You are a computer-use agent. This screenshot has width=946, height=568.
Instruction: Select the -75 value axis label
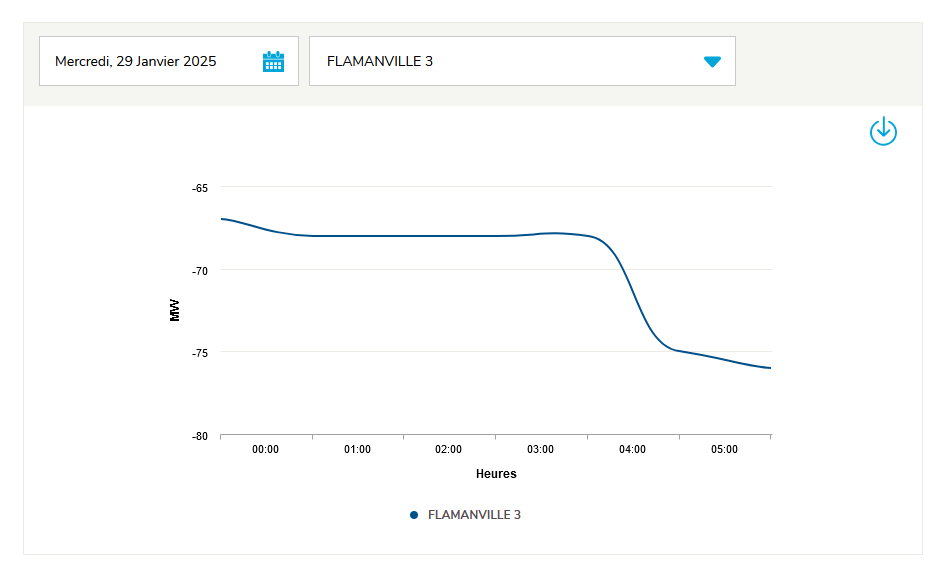(x=200, y=352)
